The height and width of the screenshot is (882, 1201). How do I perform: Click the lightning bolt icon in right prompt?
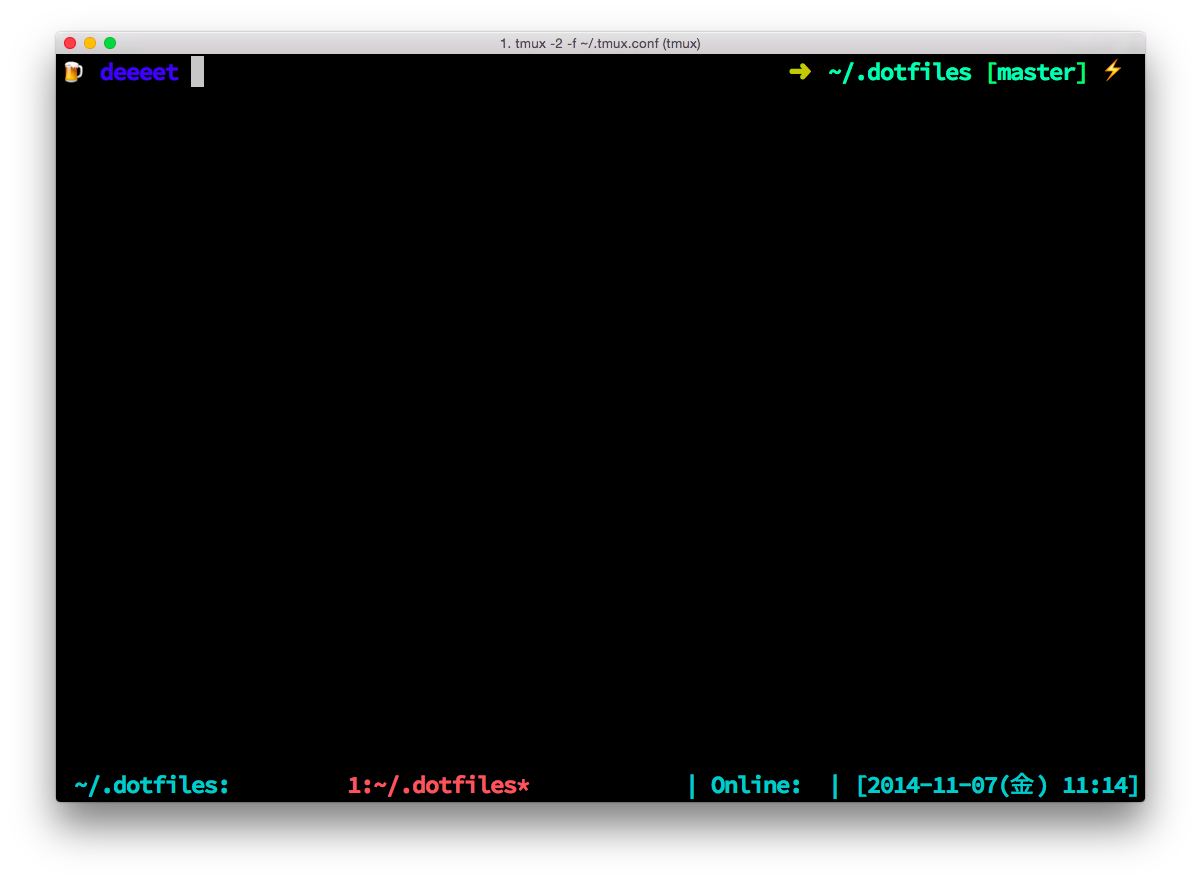point(1112,71)
